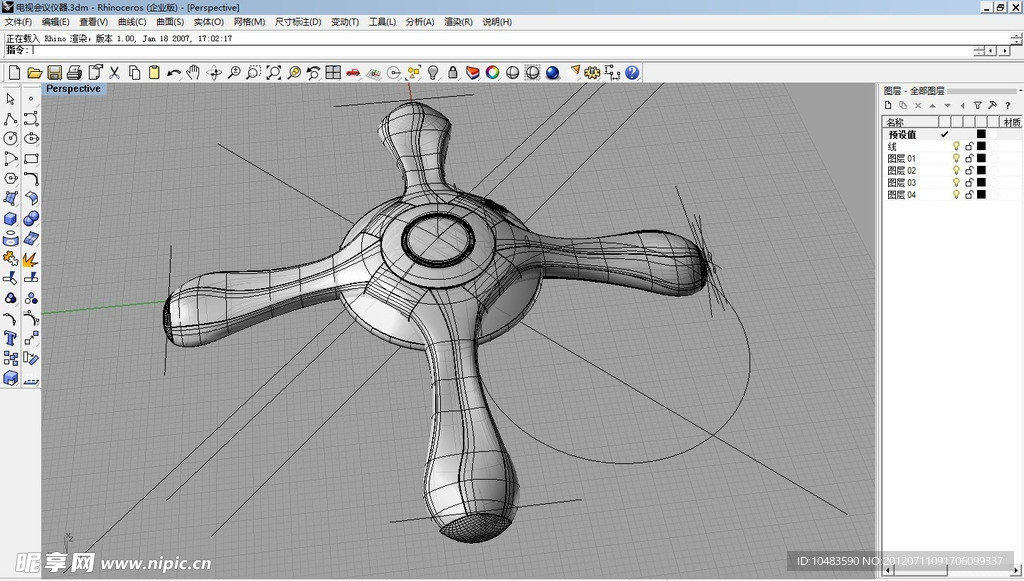The height and width of the screenshot is (581, 1024).
Task: Toggle visibility bulb for 图层 01
Action: (x=955, y=158)
